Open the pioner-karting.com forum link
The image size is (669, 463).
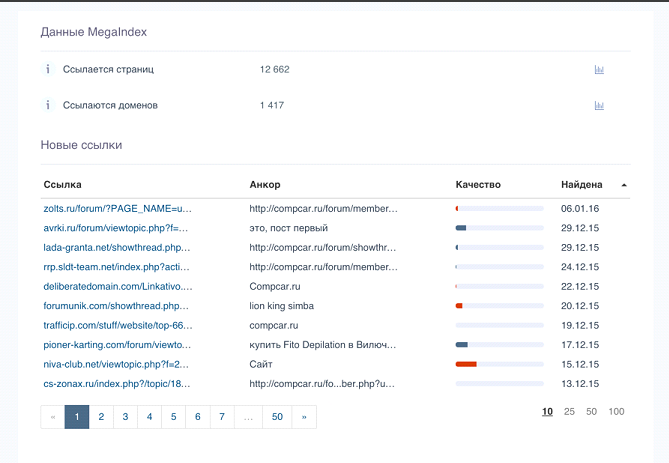tap(117, 345)
